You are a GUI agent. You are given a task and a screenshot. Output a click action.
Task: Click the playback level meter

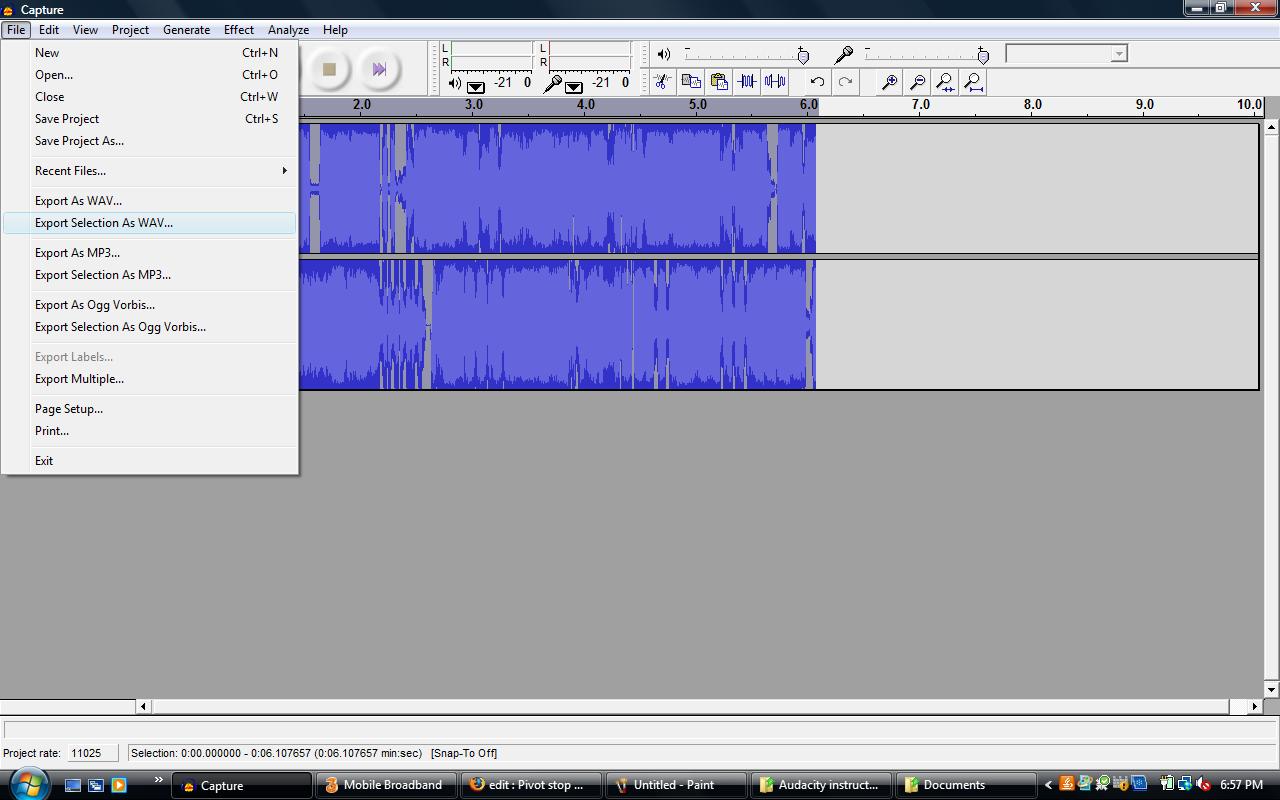(492, 55)
